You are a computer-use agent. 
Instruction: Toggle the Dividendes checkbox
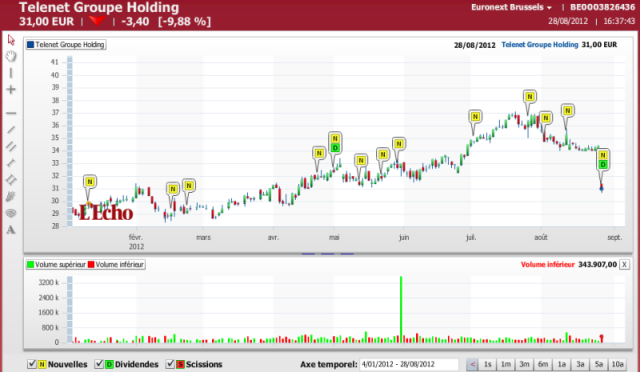(x=99, y=364)
